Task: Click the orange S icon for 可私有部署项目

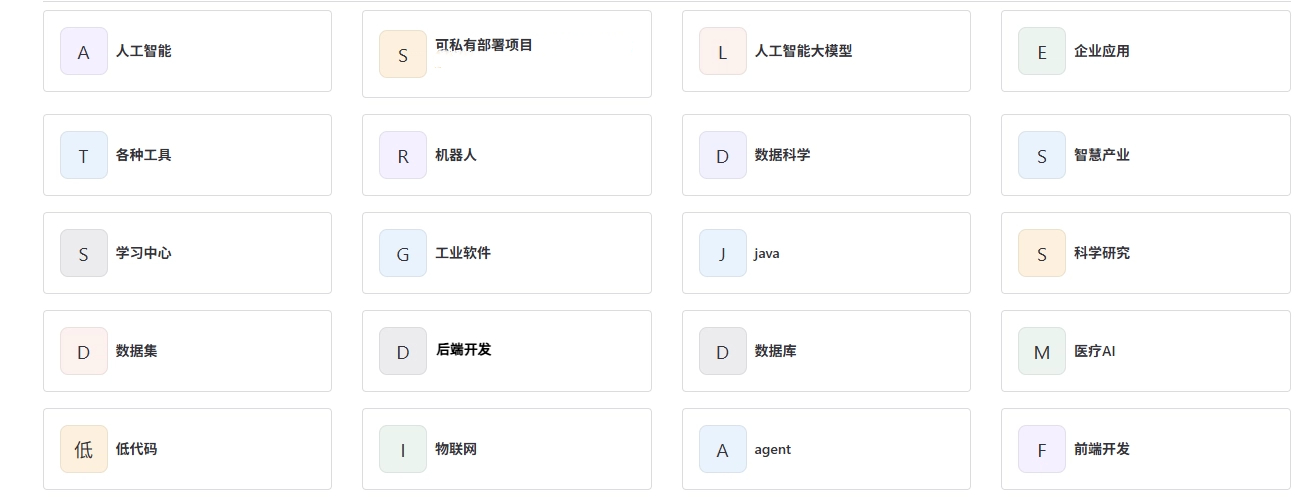Action: tap(403, 54)
